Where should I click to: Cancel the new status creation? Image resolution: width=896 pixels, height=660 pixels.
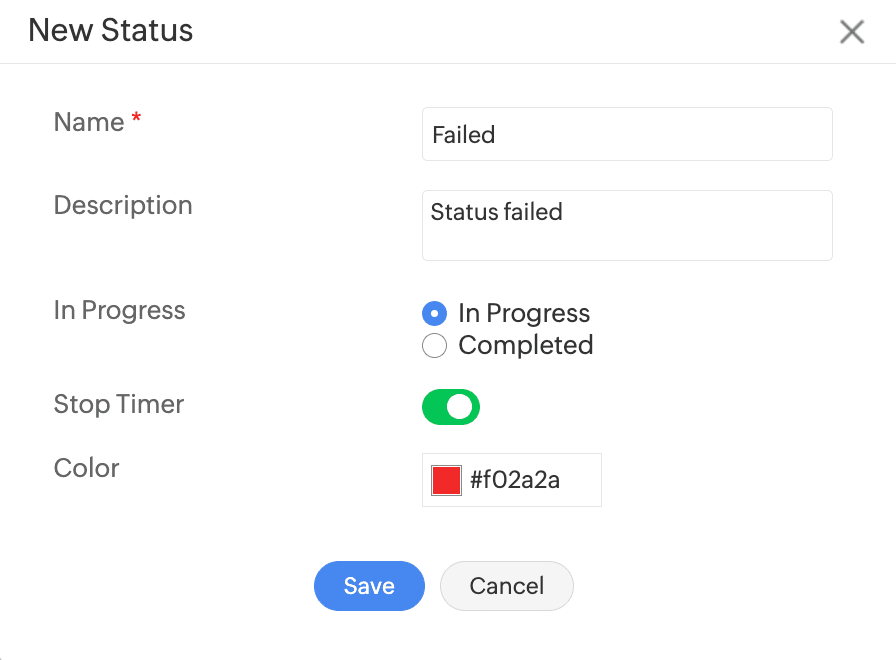pos(507,586)
